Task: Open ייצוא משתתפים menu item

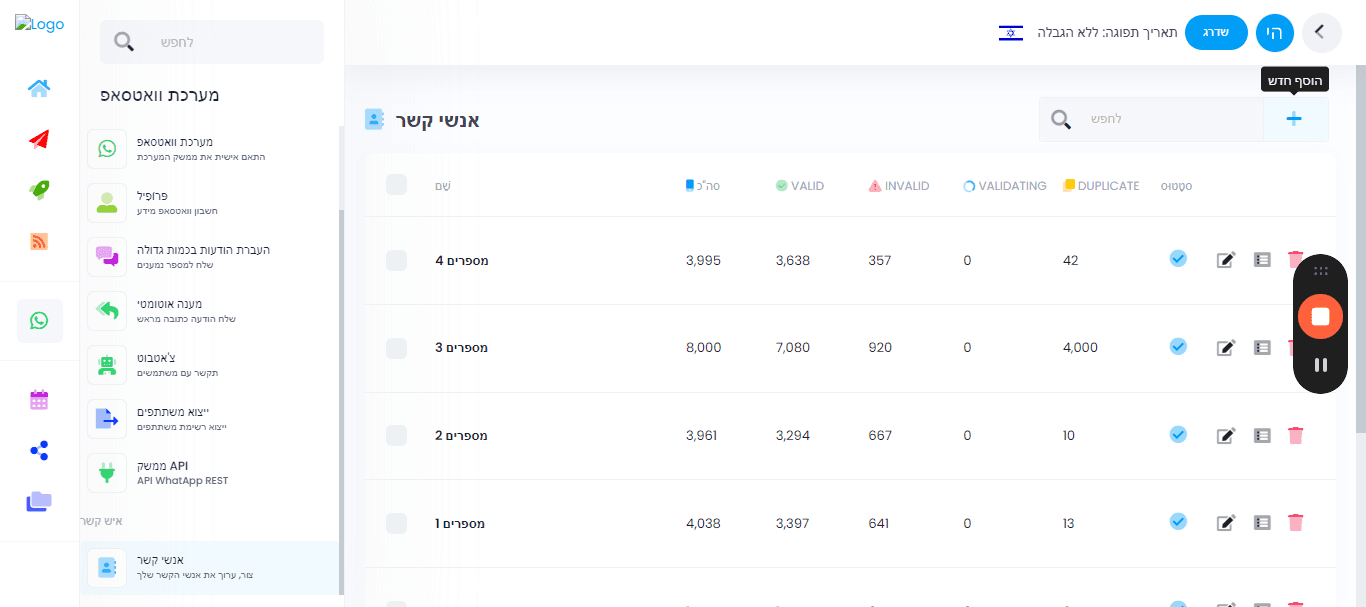Action: (209, 419)
